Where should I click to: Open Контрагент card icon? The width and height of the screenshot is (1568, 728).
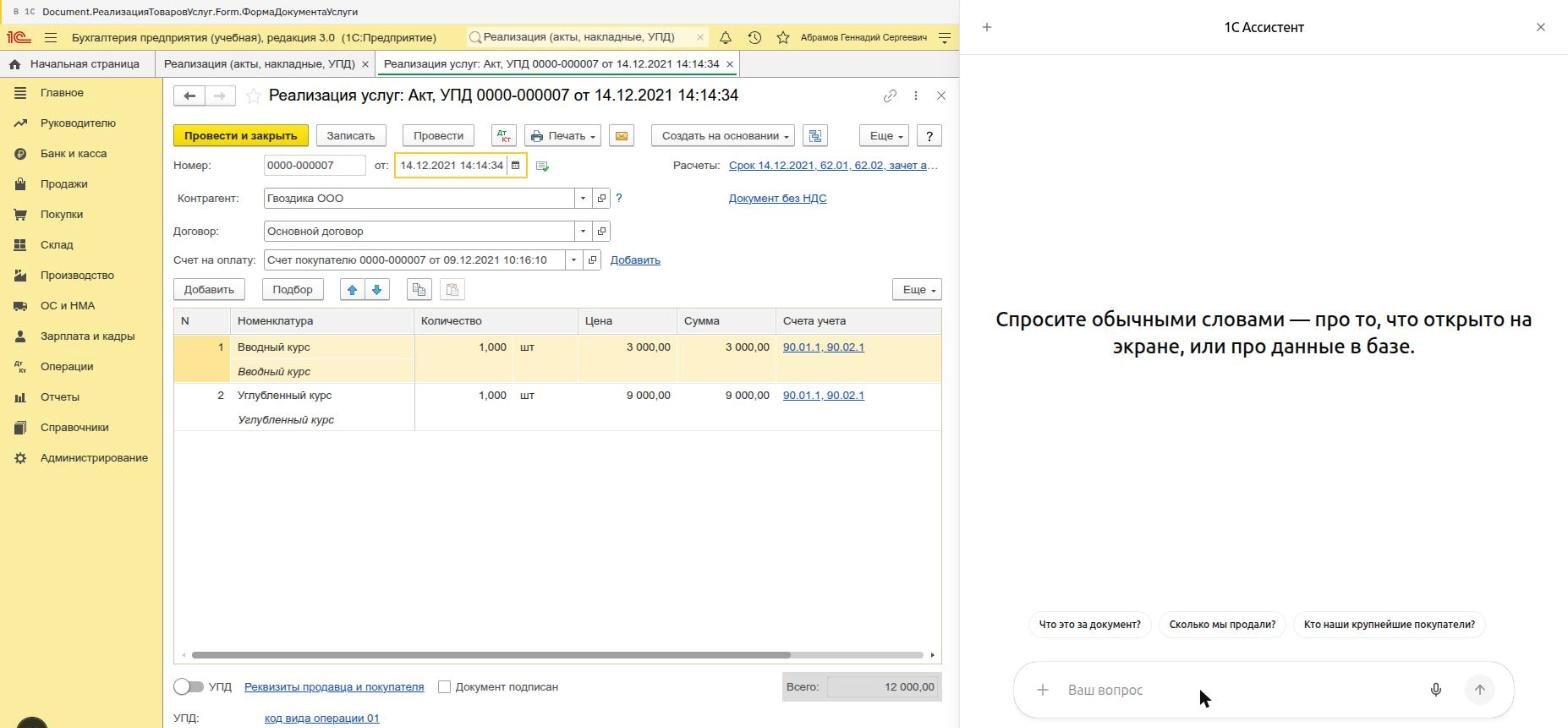point(601,198)
